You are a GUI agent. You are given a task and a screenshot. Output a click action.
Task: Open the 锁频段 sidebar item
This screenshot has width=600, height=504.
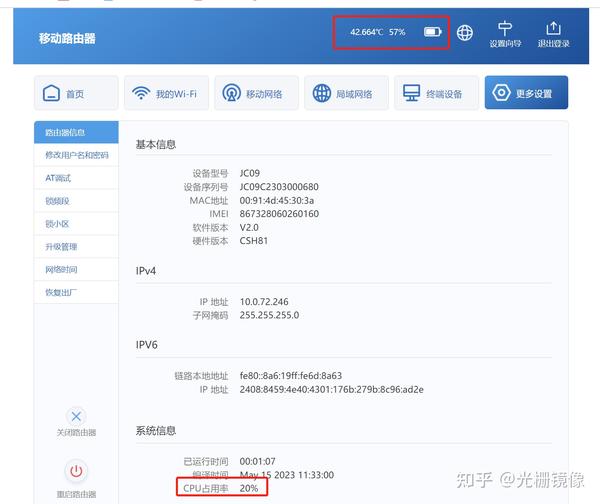[x=76, y=201]
